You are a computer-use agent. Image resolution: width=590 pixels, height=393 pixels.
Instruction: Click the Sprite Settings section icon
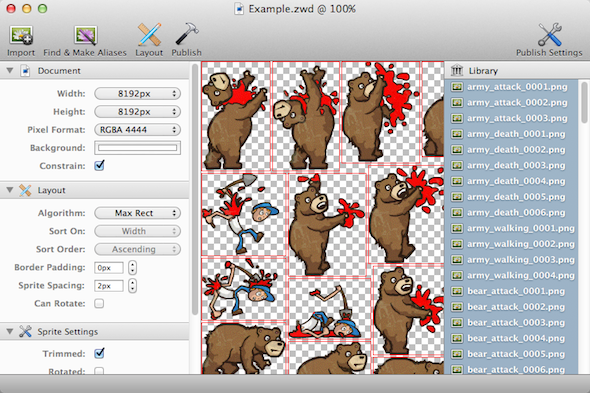click(25, 331)
